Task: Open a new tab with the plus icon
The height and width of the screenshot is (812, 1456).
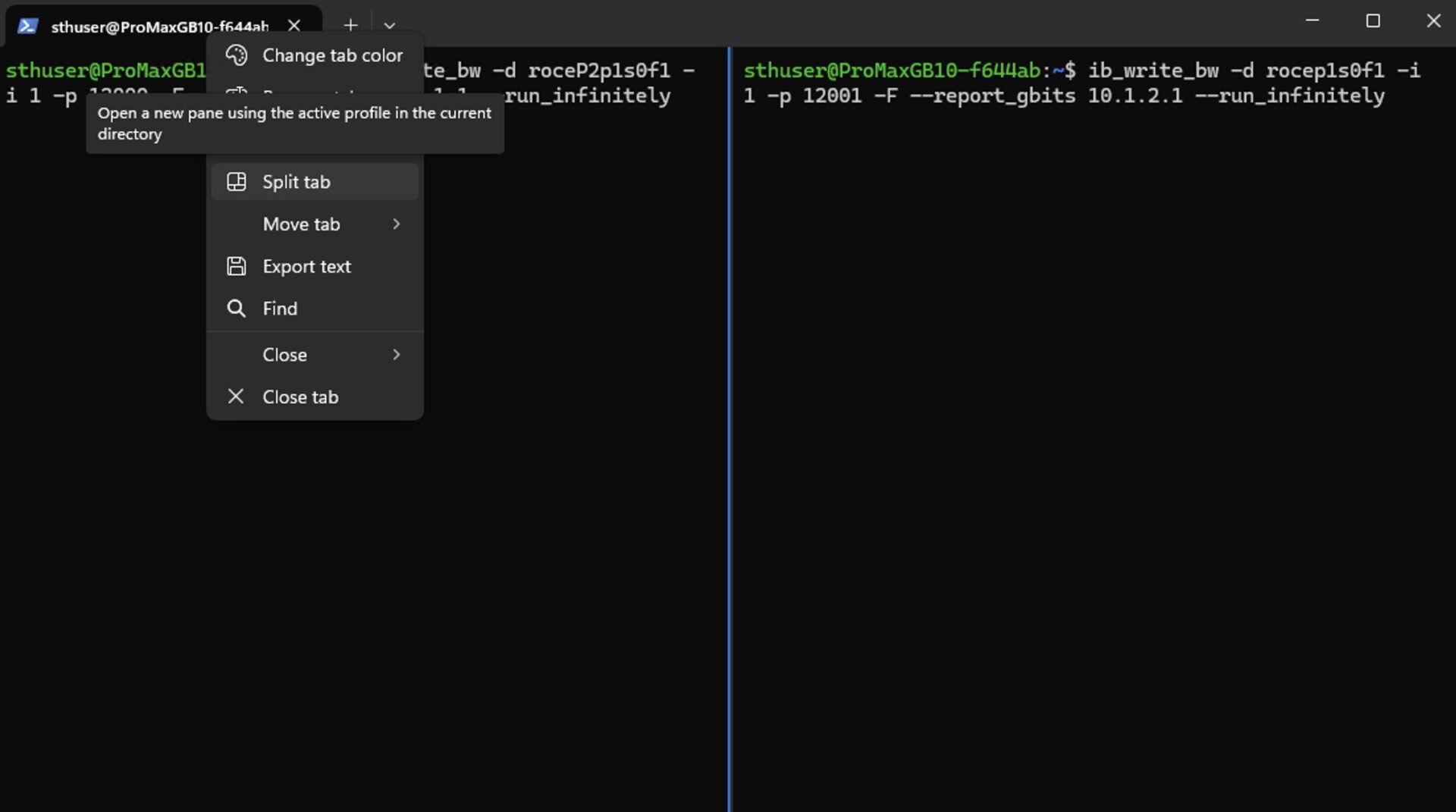Action: (350, 25)
